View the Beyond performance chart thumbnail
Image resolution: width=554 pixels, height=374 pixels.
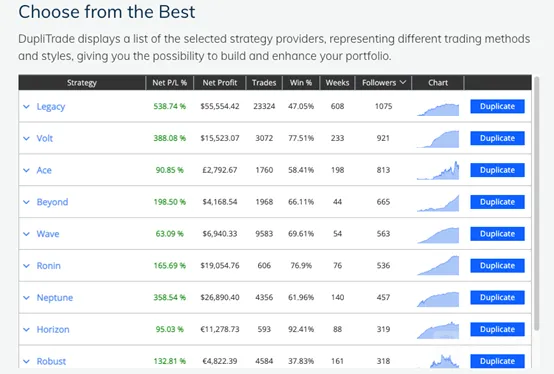(438, 203)
